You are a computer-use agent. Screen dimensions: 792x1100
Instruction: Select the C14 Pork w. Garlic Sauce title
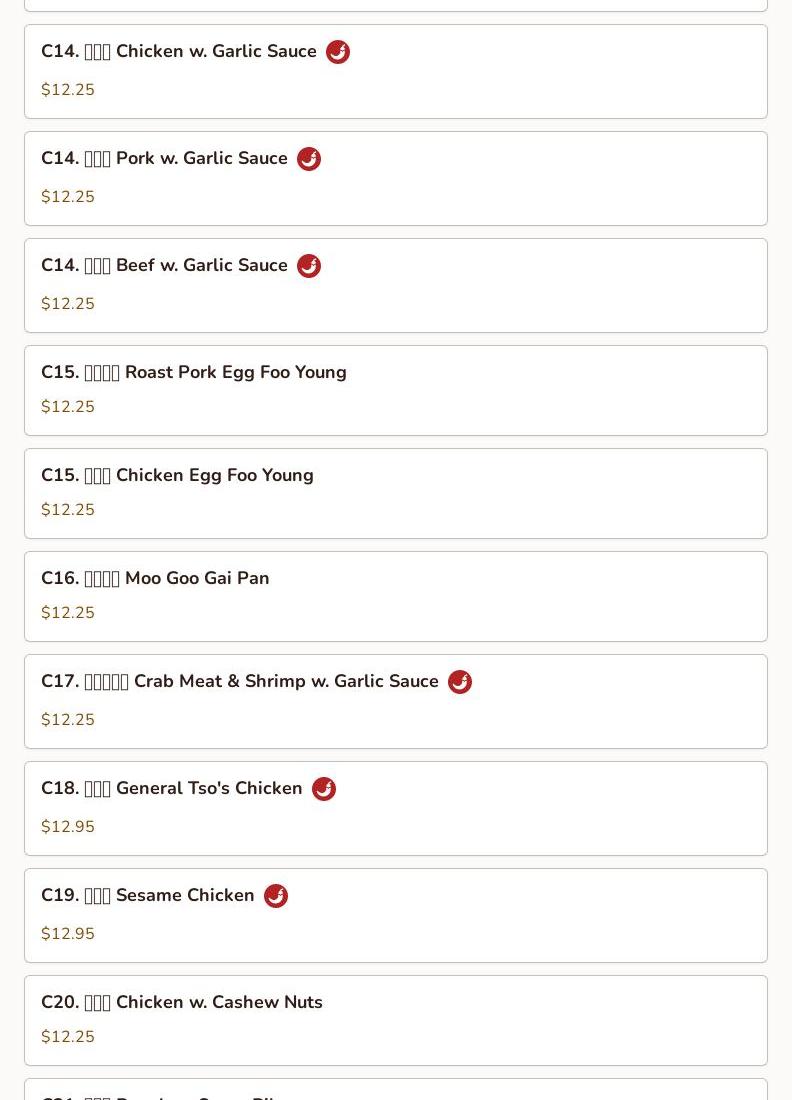[x=164, y=159]
